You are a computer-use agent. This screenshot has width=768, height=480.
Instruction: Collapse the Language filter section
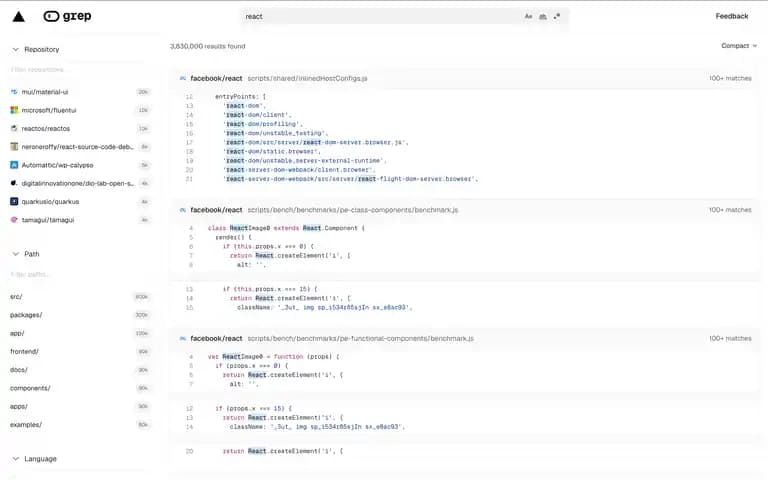pyautogui.click(x=34, y=458)
